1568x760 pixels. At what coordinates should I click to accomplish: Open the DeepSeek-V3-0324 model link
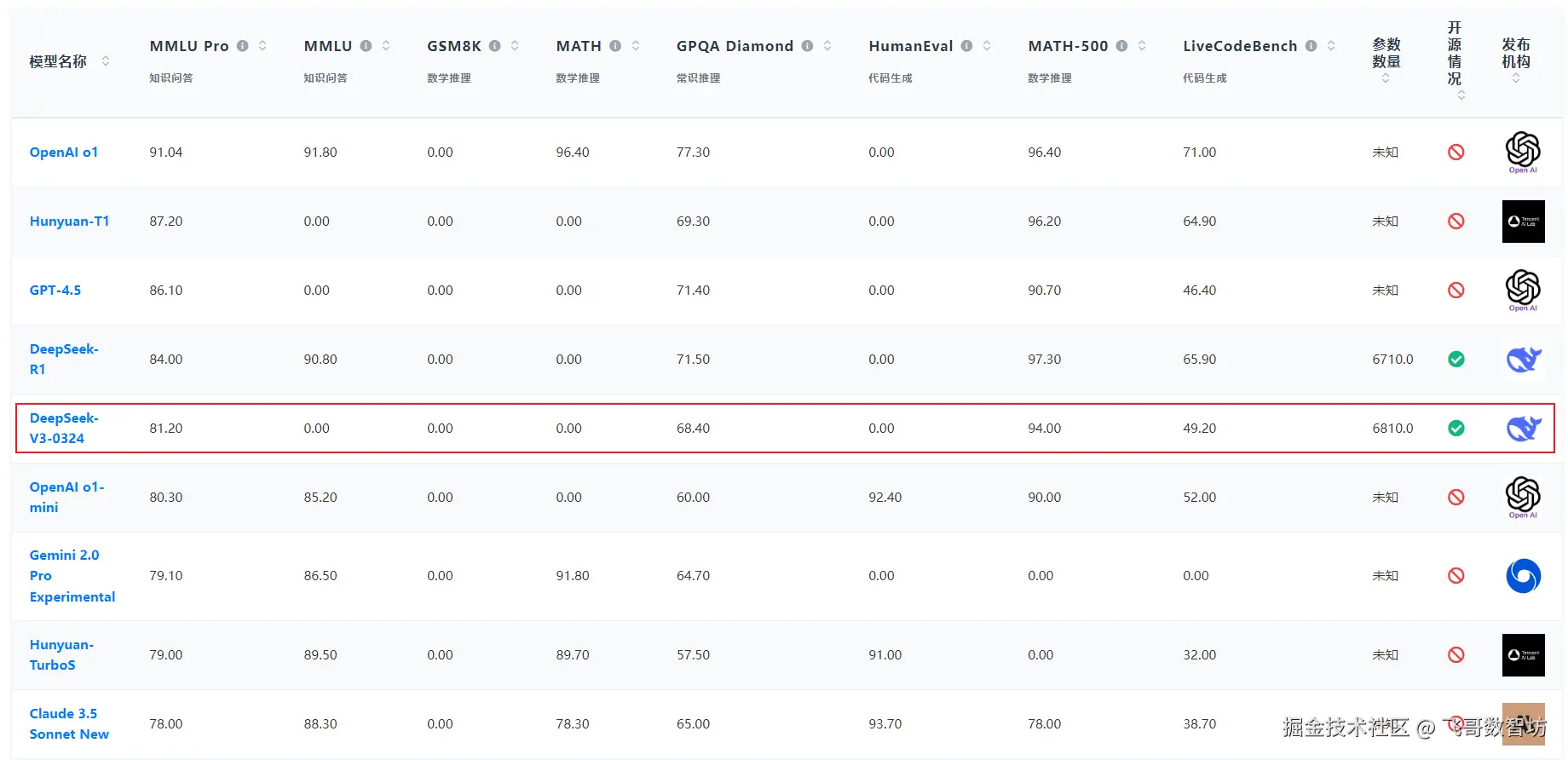point(64,429)
